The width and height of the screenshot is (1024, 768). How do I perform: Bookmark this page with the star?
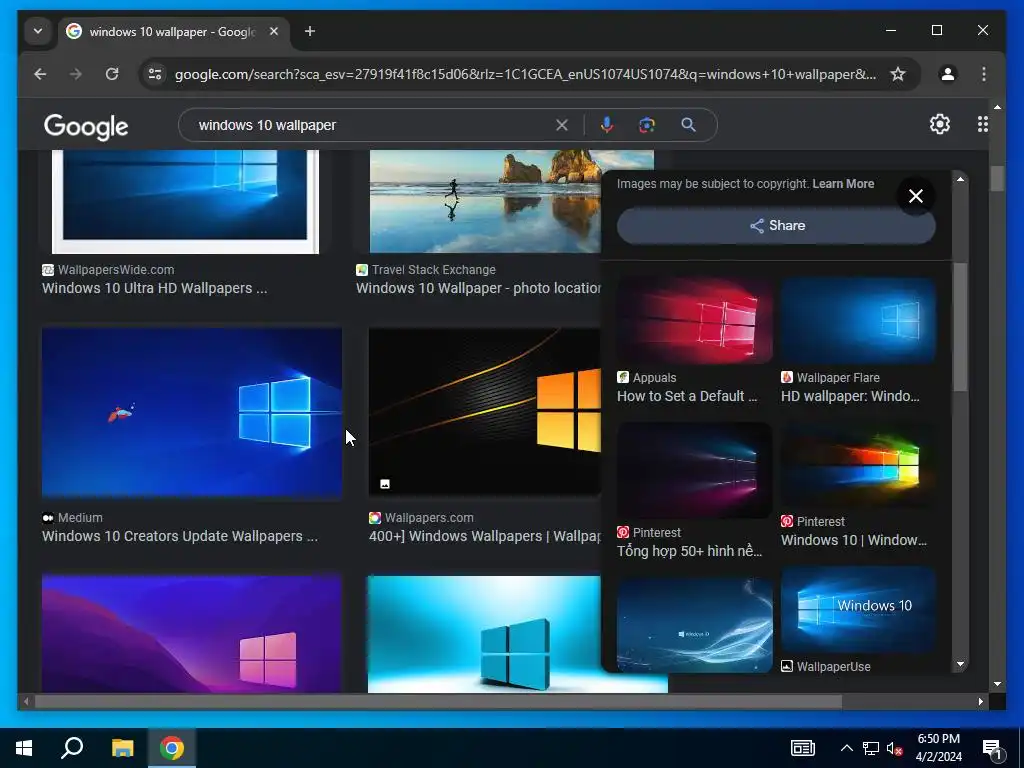[898, 74]
